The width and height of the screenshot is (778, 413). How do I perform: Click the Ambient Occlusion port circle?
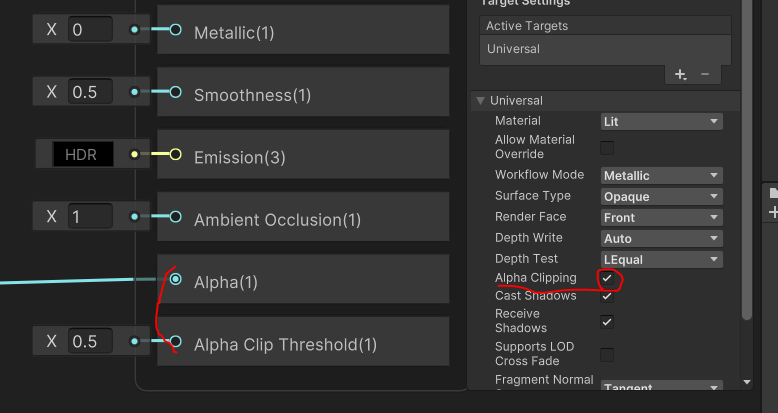click(175, 216)
